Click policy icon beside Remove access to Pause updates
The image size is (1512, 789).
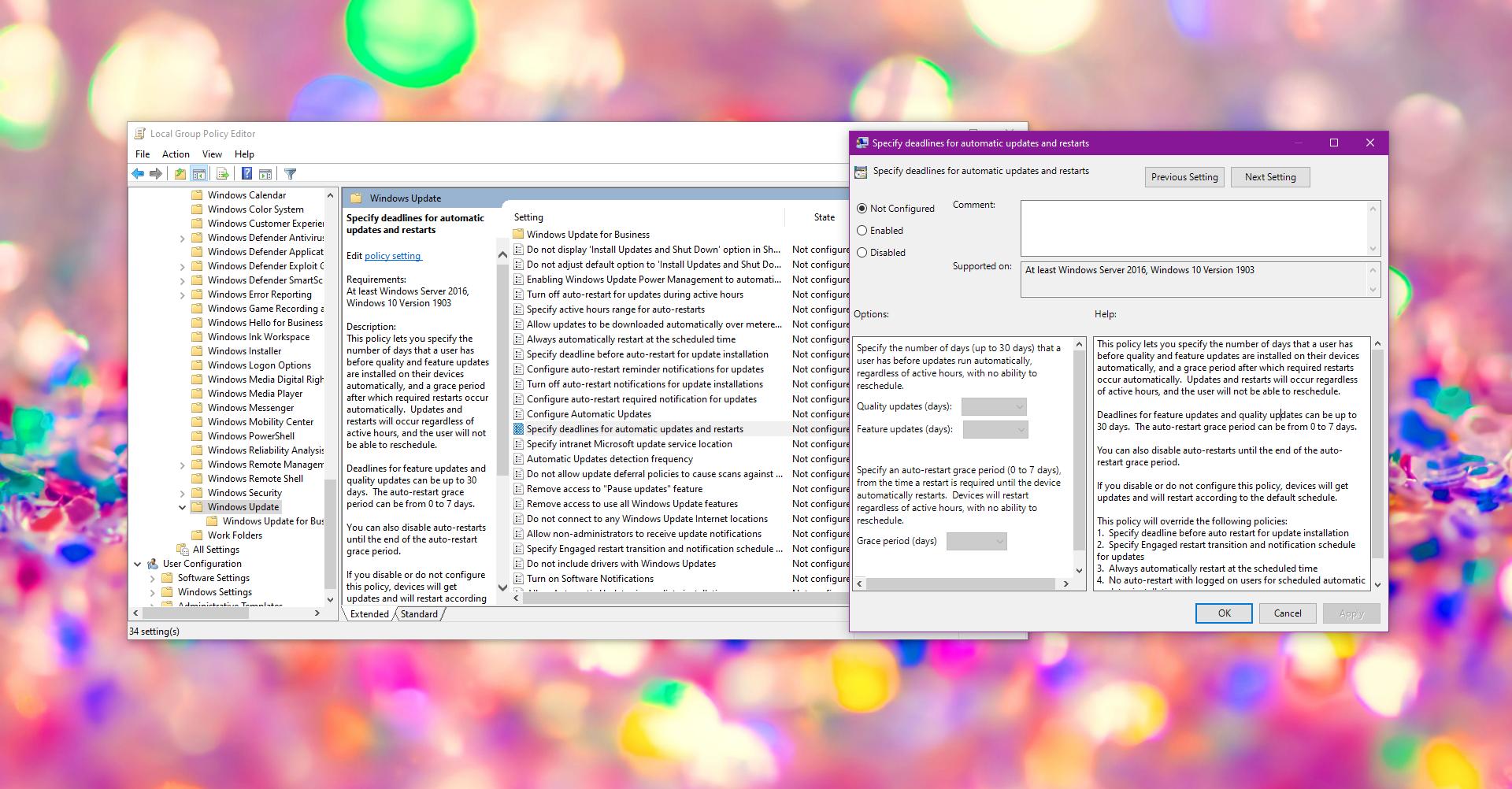(518, 489)
